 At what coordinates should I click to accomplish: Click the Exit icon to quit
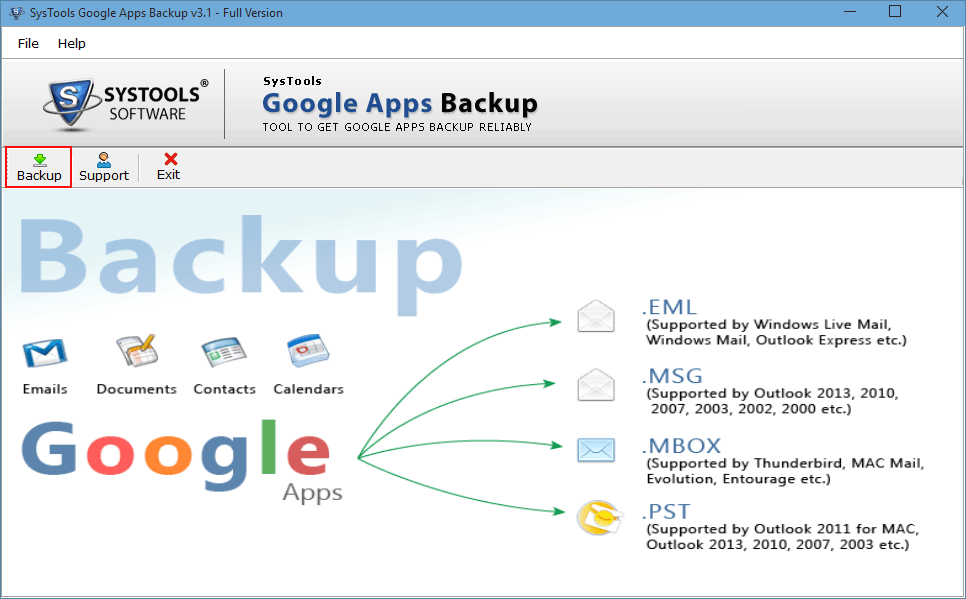click(167, 166)
